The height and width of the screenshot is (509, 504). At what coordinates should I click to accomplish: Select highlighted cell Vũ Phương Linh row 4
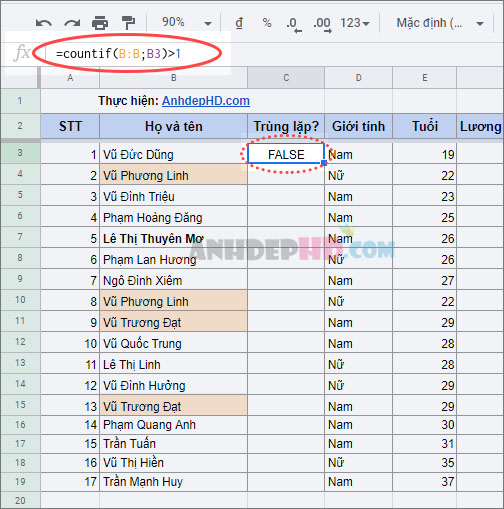point(173,175)
